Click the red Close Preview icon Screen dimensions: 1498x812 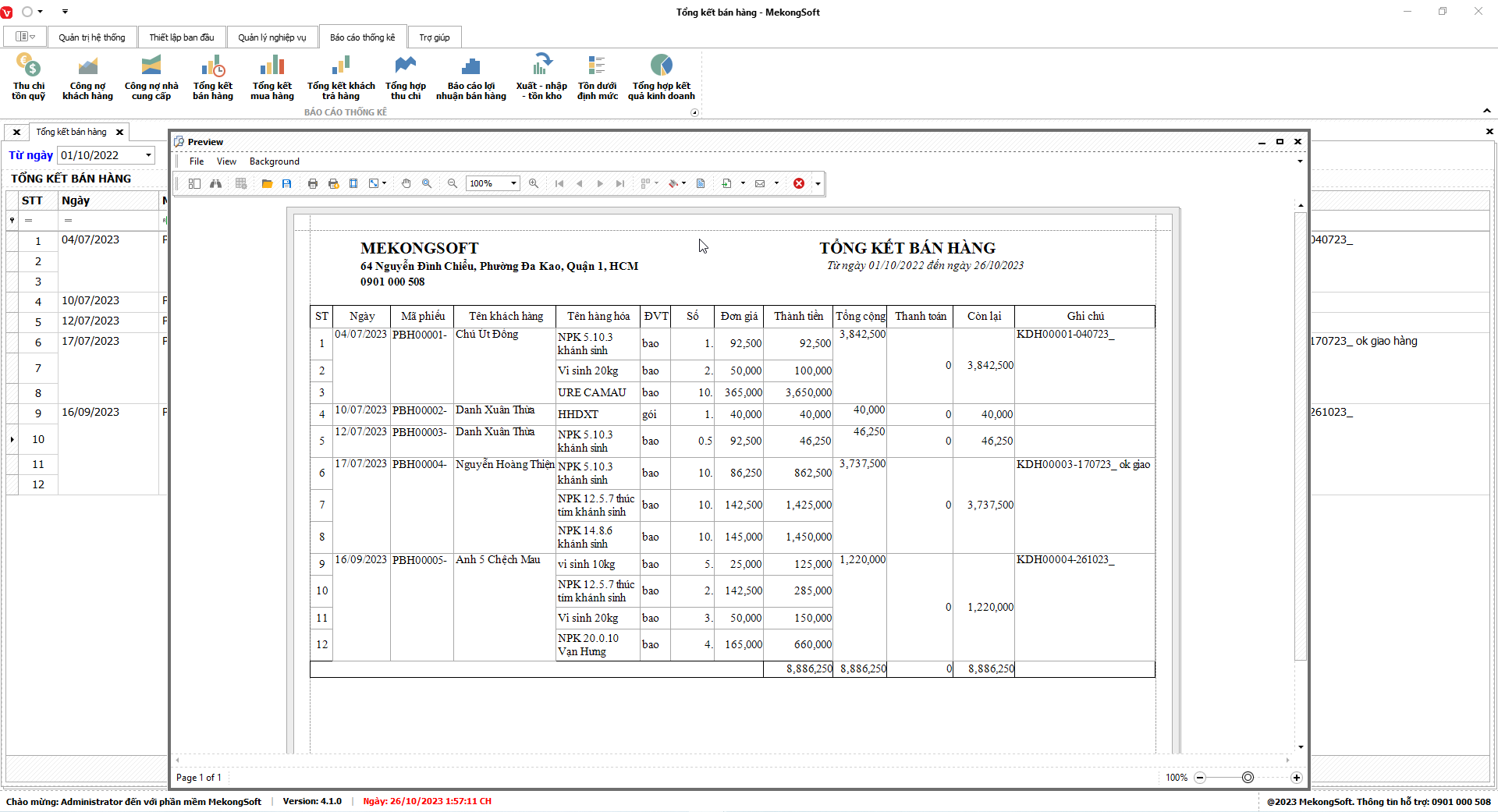pyautogui.click(x=799, y=183)
